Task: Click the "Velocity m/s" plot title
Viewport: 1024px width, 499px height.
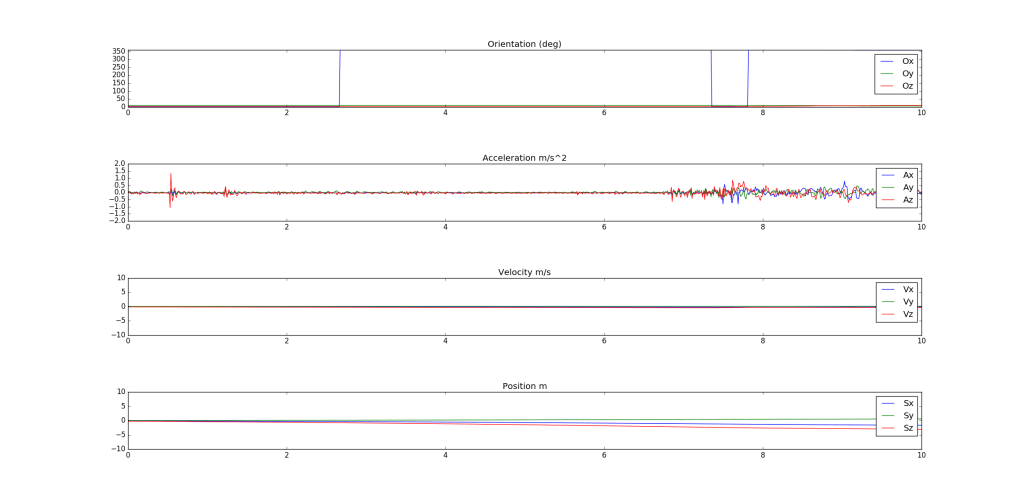Action: click(x=524, y=272)
